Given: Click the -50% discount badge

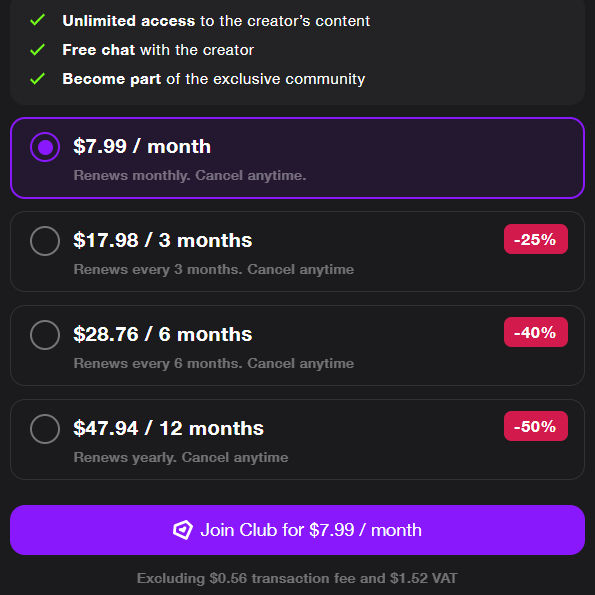Looking at the screenshot, I should [535, 426].
